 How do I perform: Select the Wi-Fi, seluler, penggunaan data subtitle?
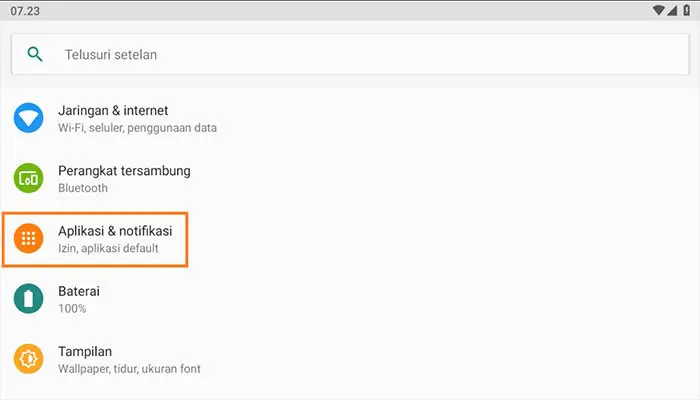click(137, 128)
